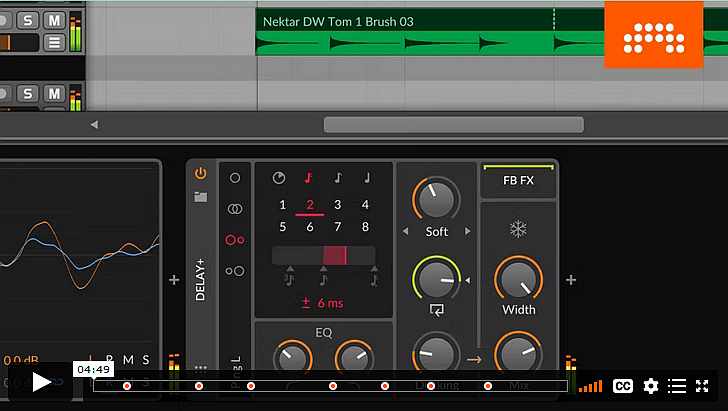
Task: Click the left scroll arrow in the arranger
Action: tap(94, 124)
